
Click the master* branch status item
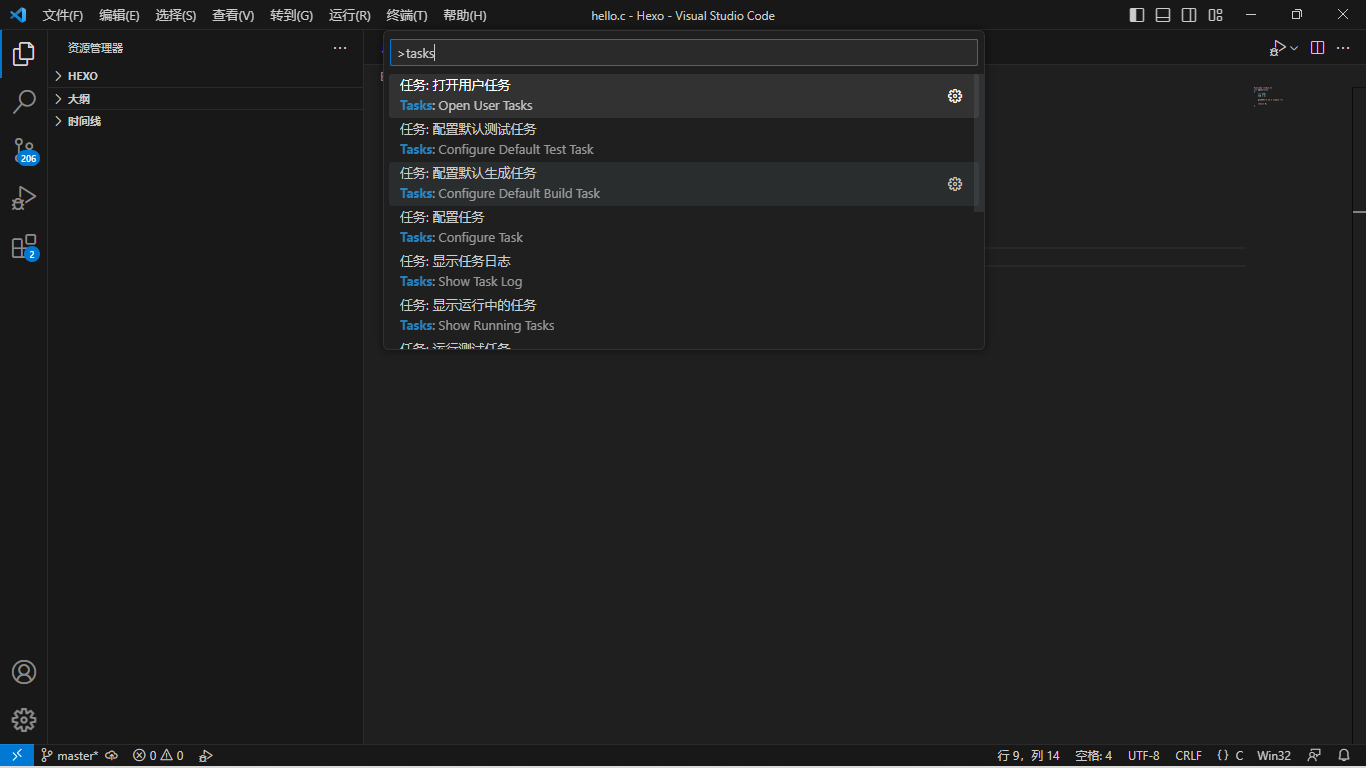(x=70, y=756)
